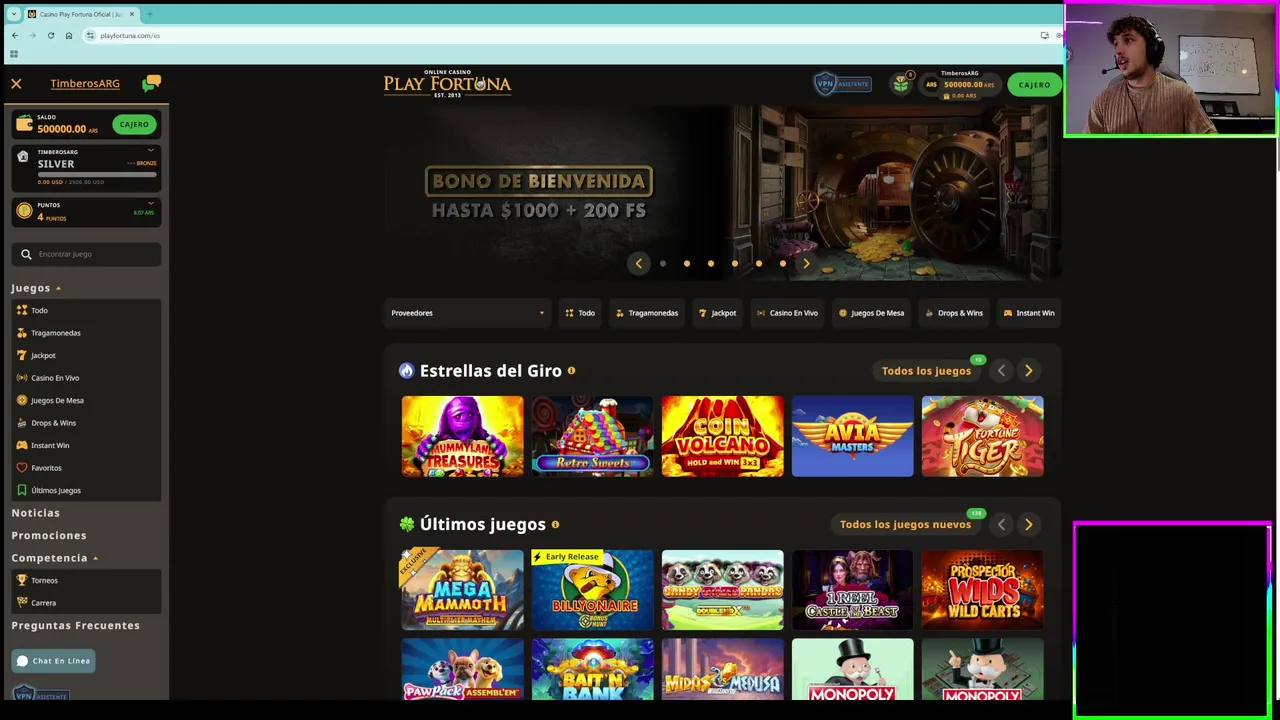This screenshot has height=720, width=1280.
Task: Select the second banner carousel dot
Action: pos(686,264)
